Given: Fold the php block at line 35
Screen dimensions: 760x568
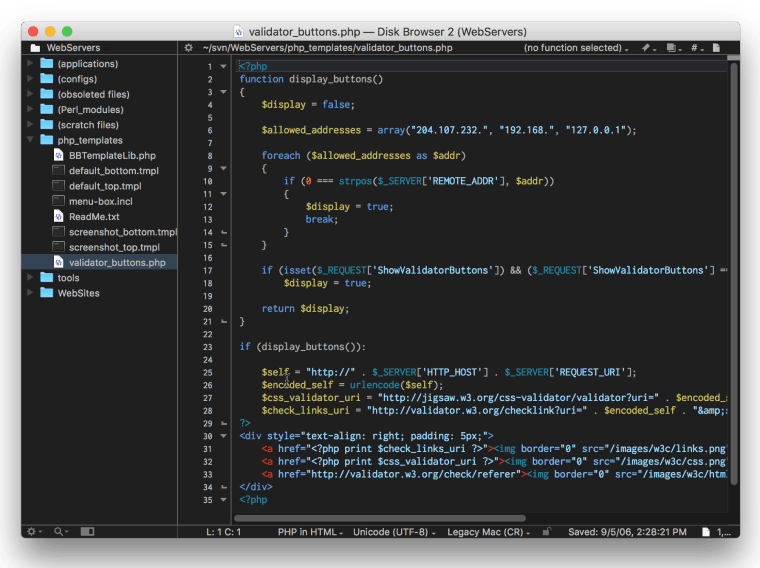Looking at the screenshot, I should [223, 500].
